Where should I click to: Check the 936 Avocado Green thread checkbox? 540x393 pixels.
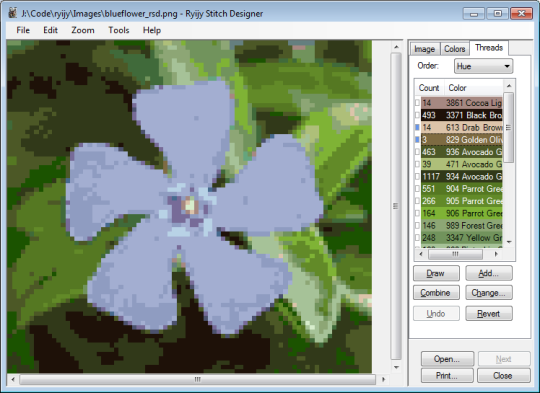coord(417,152)
